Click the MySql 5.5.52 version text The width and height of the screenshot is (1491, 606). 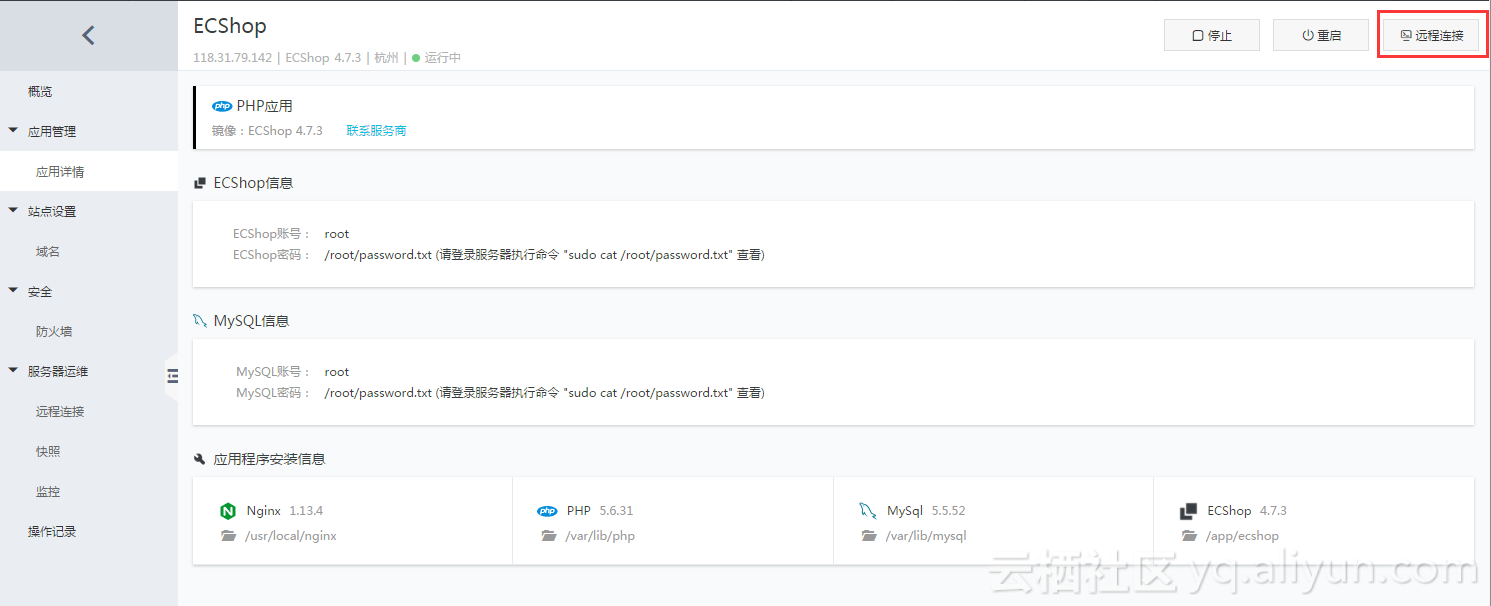point(948,511)
